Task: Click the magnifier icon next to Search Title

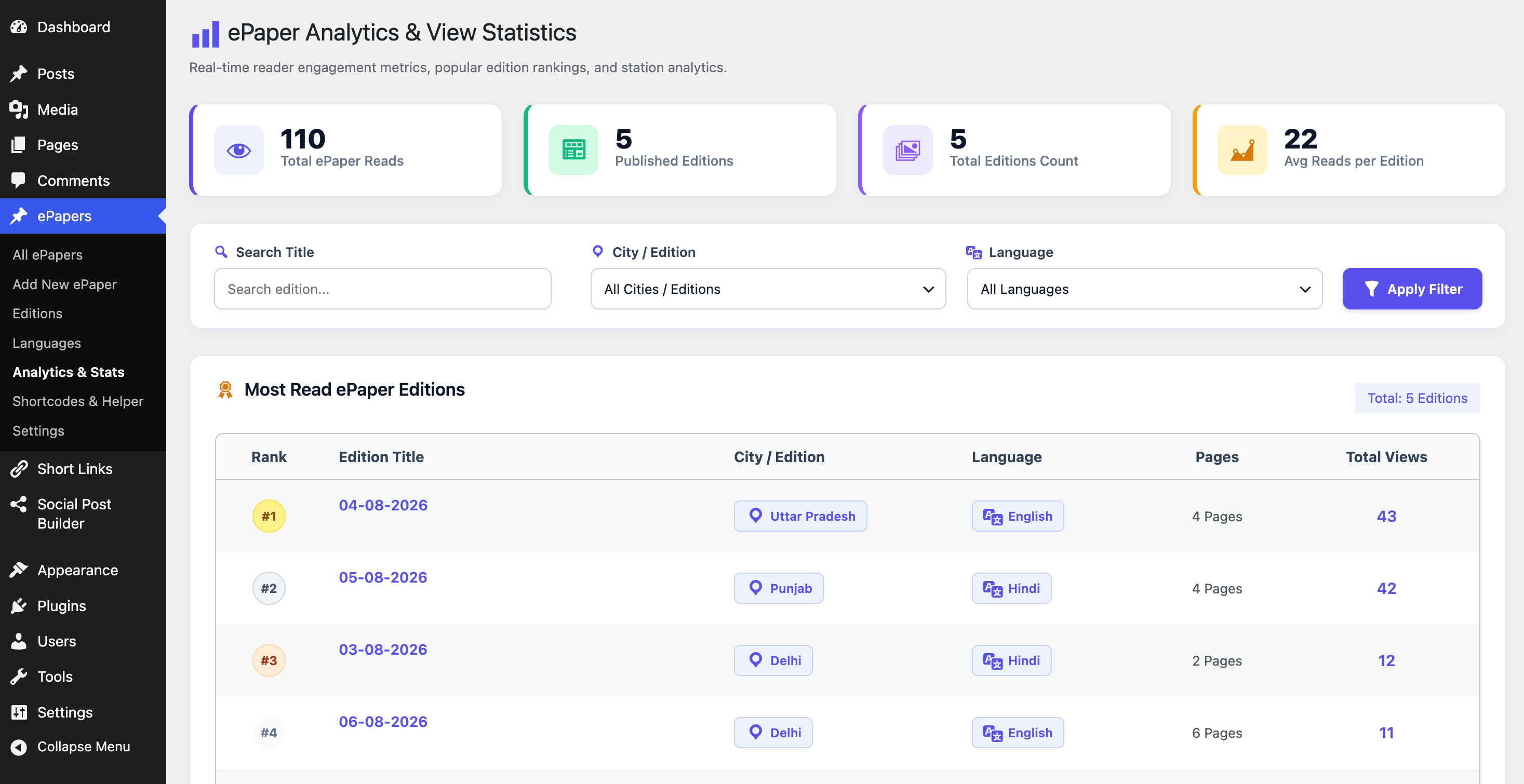Action: [221, 252]
